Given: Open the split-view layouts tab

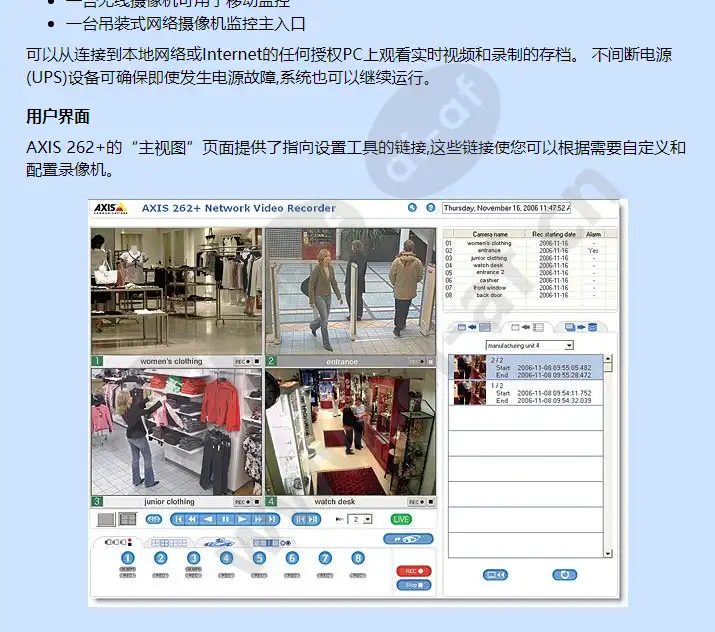Looking at the screenshot, I should pos(169,543).
